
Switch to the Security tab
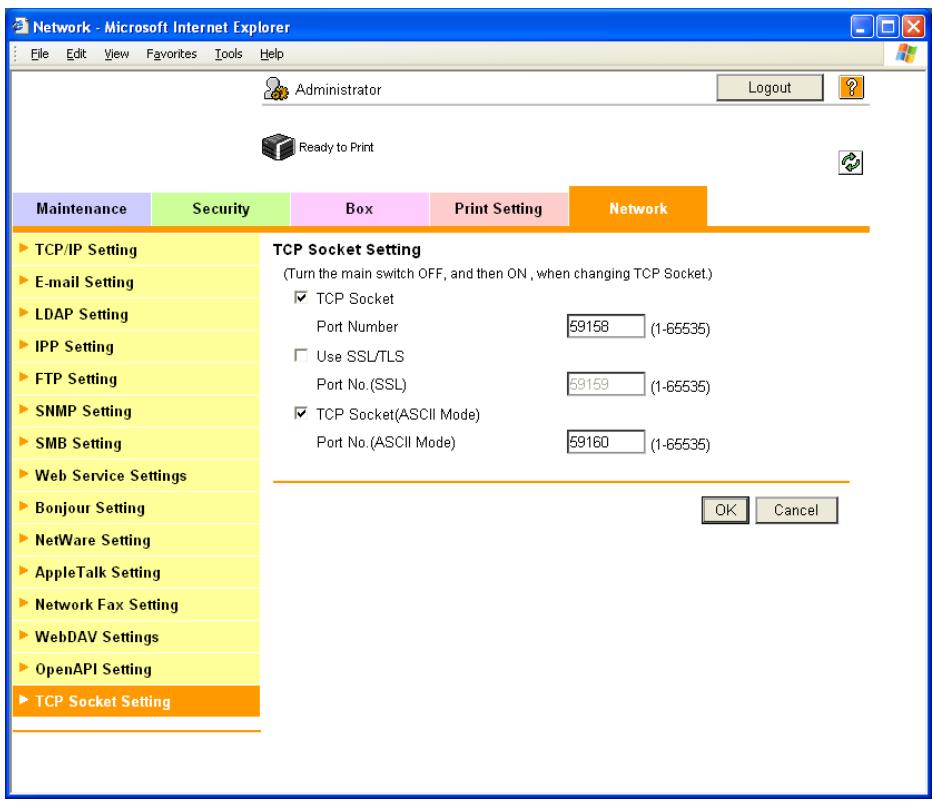click(221, 209)
